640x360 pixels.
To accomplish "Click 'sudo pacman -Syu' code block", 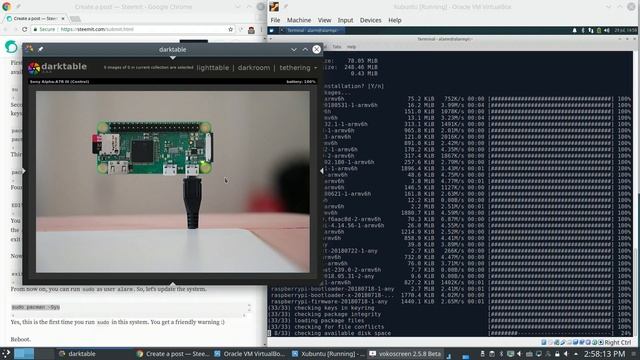I will click(36, 307).
